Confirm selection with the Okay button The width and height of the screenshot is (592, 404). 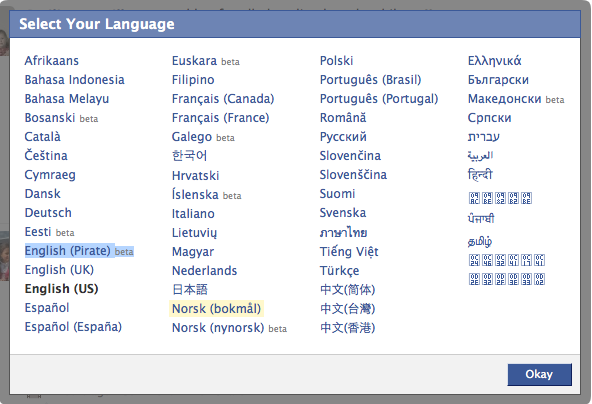click(539, 374)
